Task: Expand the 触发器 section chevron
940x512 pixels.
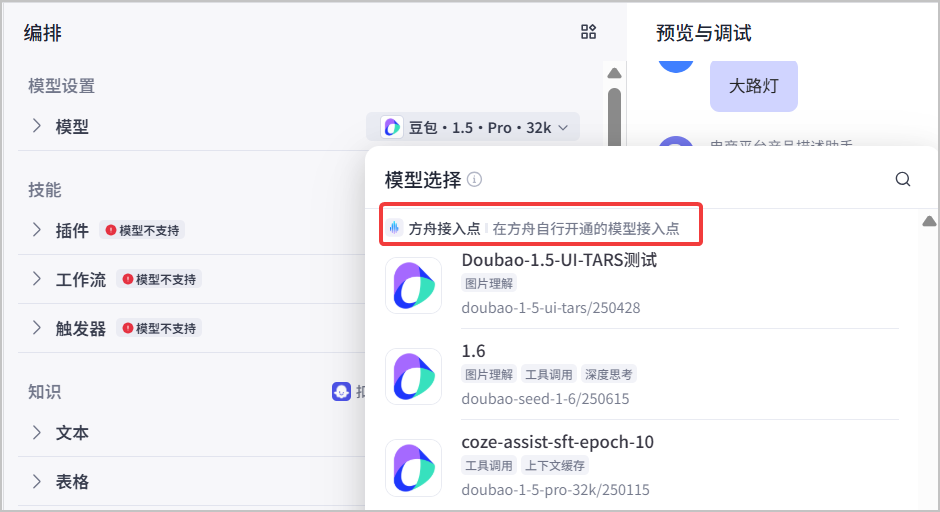Action: pos(37,329)
